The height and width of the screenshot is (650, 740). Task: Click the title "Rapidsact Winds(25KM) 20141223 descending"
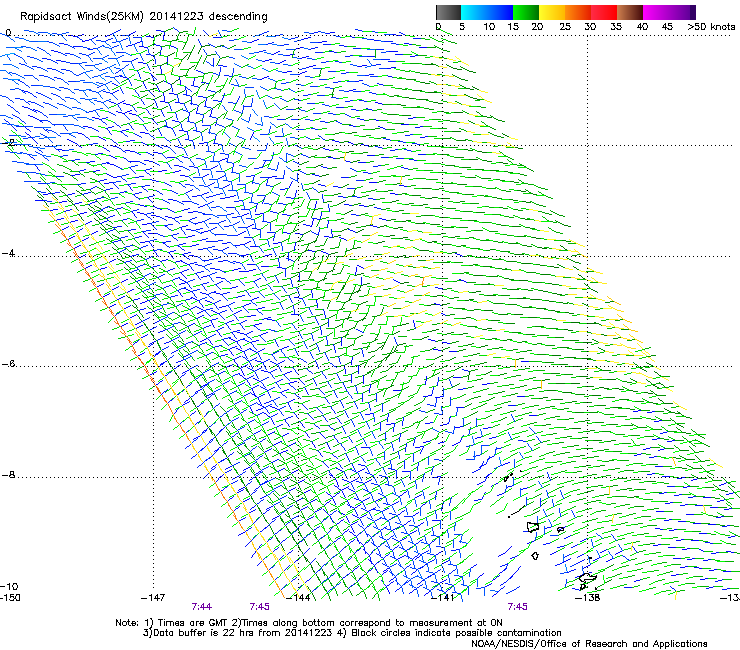point(143,16)
